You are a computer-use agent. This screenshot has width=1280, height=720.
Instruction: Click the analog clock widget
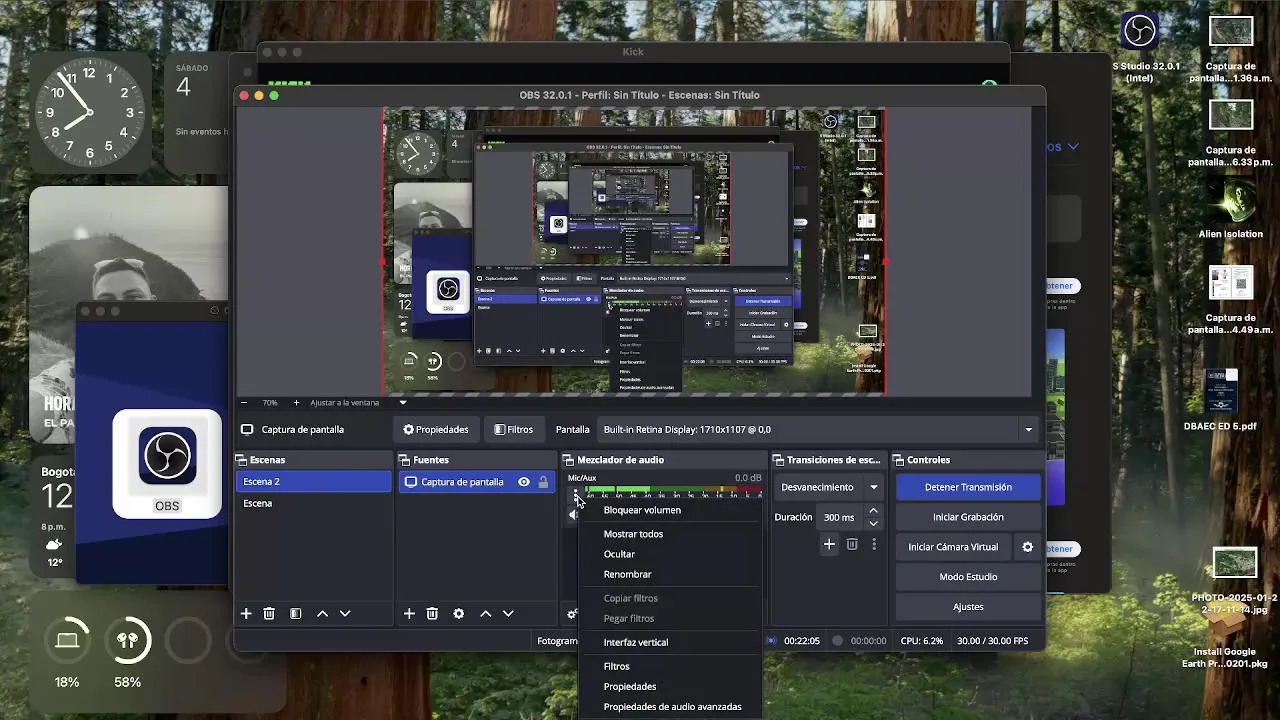point(90,112)
